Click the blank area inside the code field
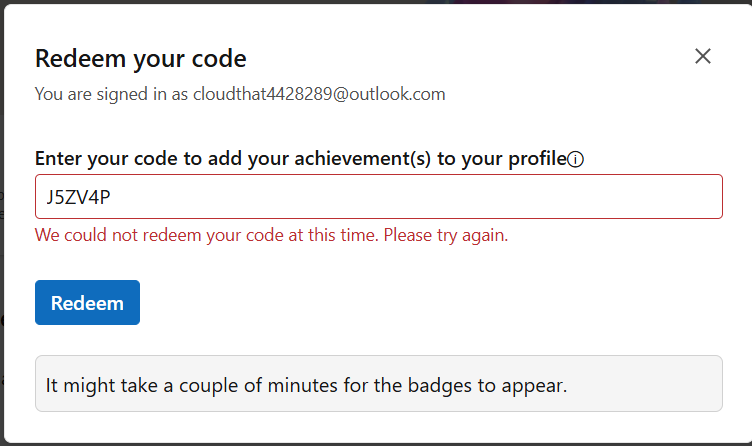The height and width of the screenshot is (446, 752). pos(412,197)
